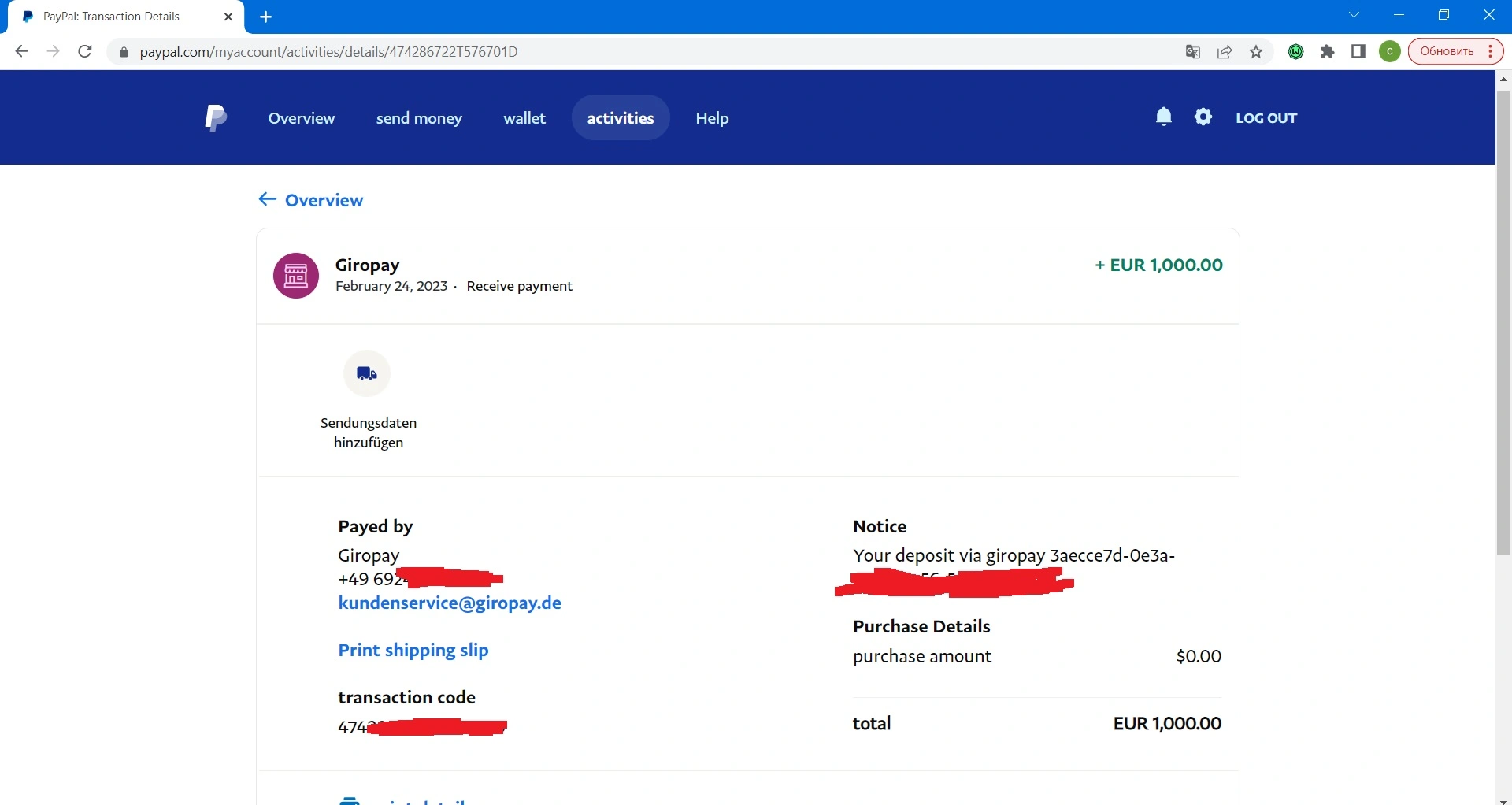Click Sendungsdaten hinzufügen link
The width and height of the screenshot is (1512, 805).
click(x=369, y=432)
